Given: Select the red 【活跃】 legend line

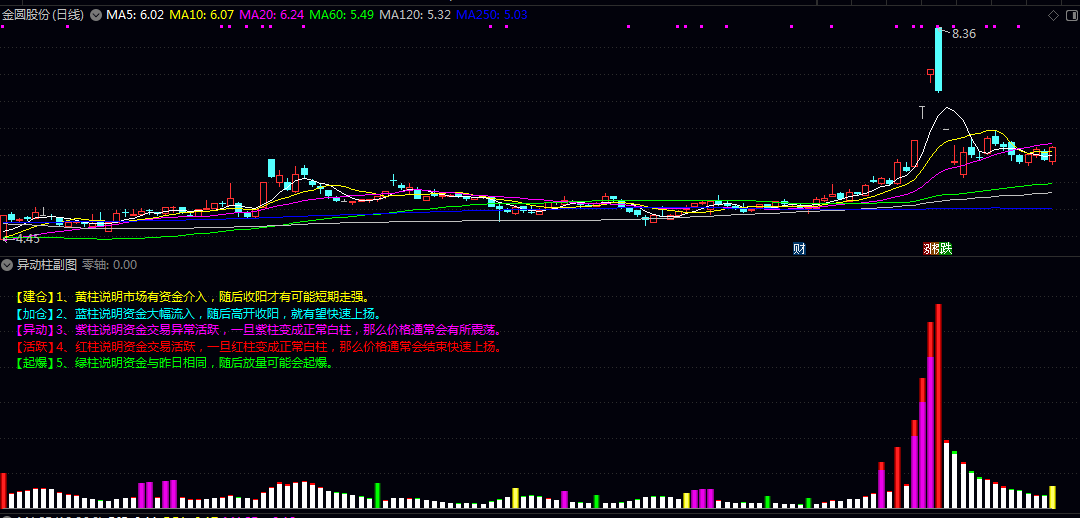Looking at the screenshot, I should 258,346.
